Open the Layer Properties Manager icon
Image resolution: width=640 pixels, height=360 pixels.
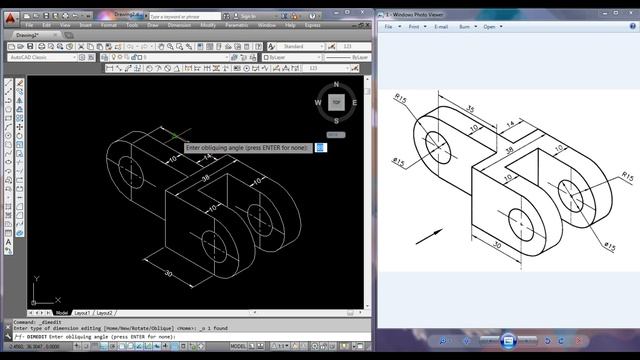pyautogui.click(x=105, y=58)
